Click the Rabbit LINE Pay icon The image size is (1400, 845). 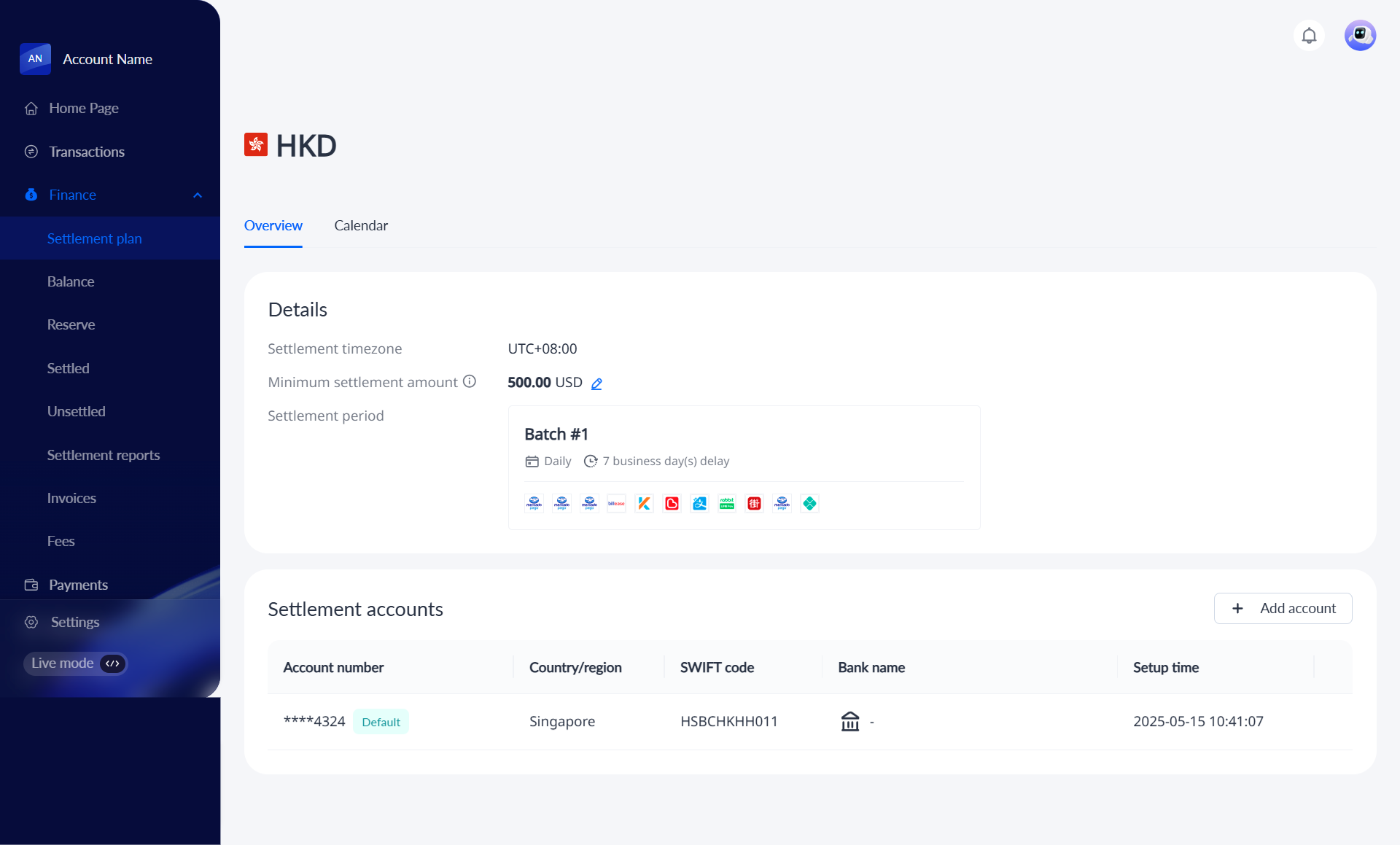[727, 504]
